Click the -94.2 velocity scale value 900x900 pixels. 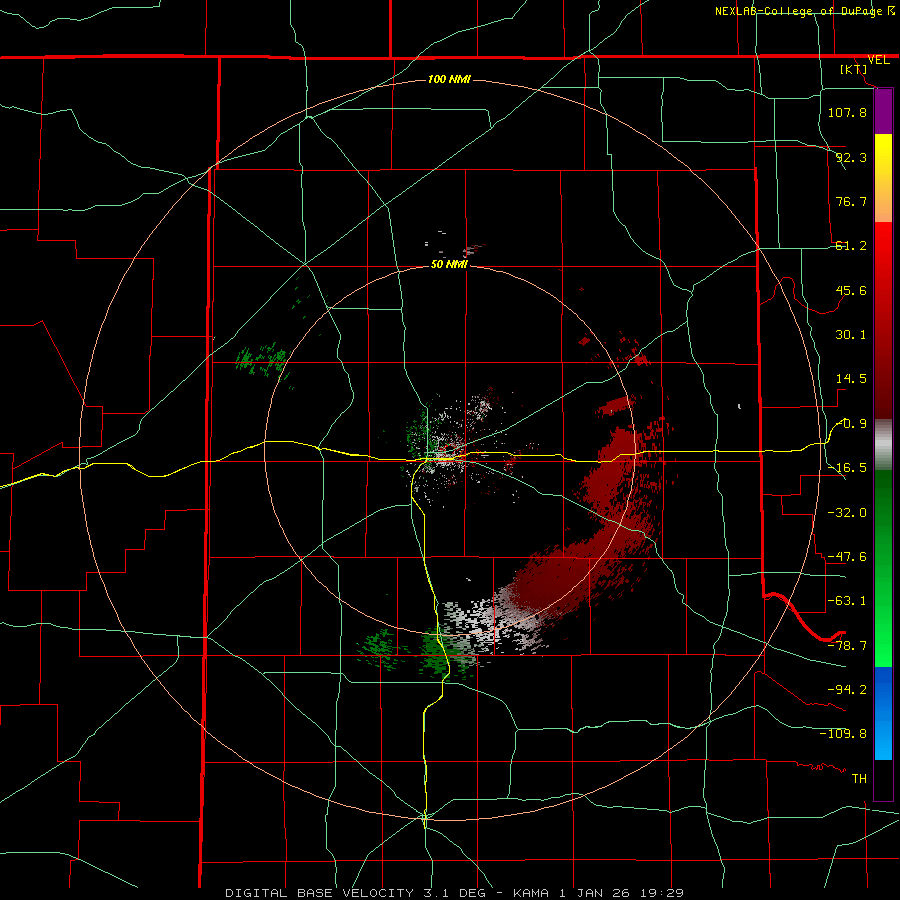(847, 690)
